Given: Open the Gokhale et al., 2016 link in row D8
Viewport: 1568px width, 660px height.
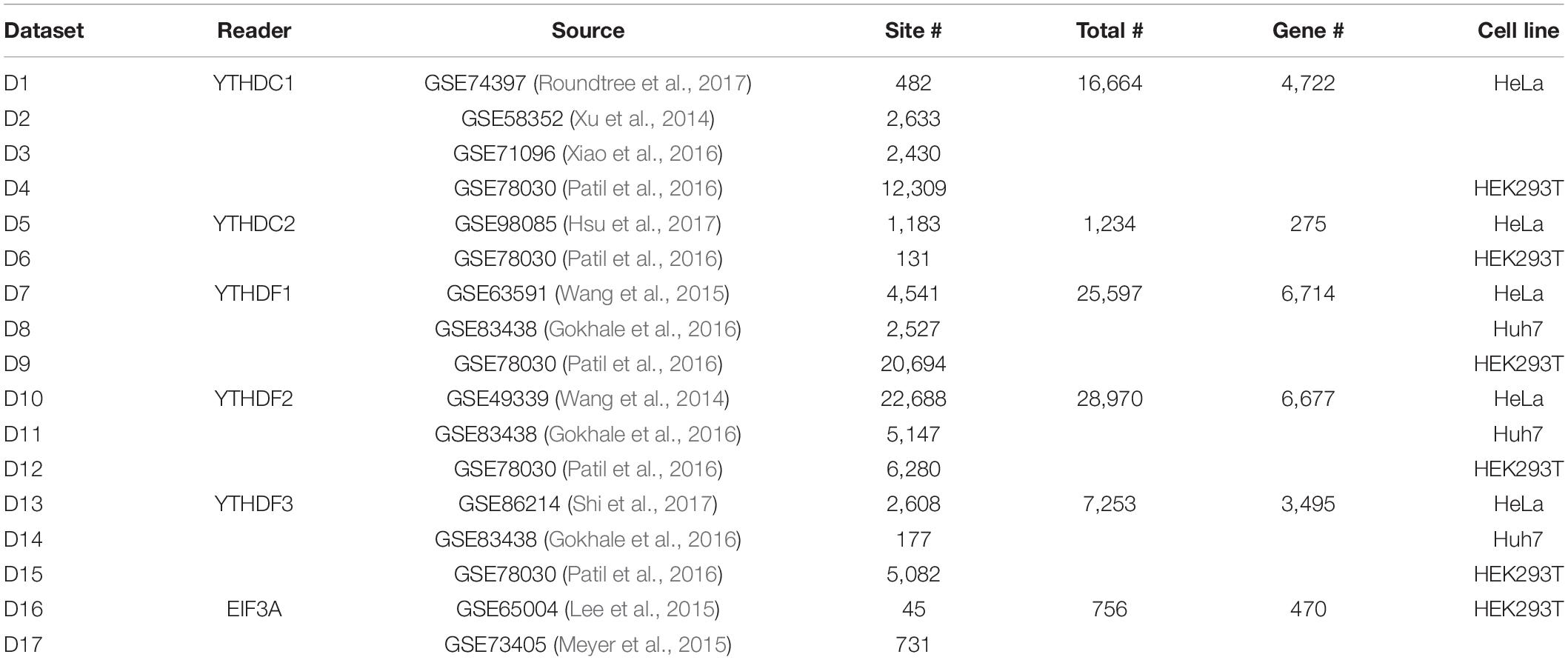Looking at the screenshot, I should click(x=642, y=329).
